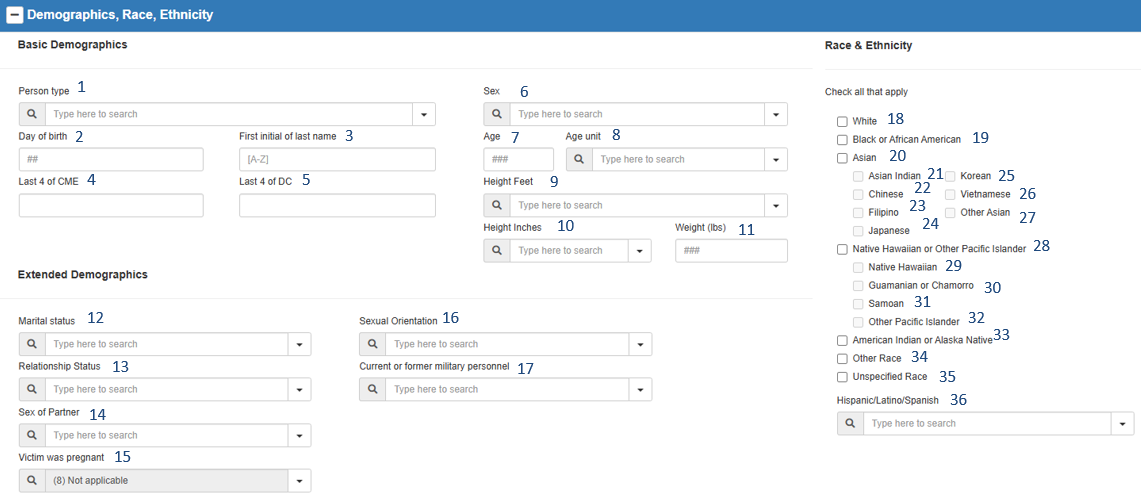Viewport: 1141px width, 498px height.
Task: Click the Sex field search icon
Action: (496, 114)
